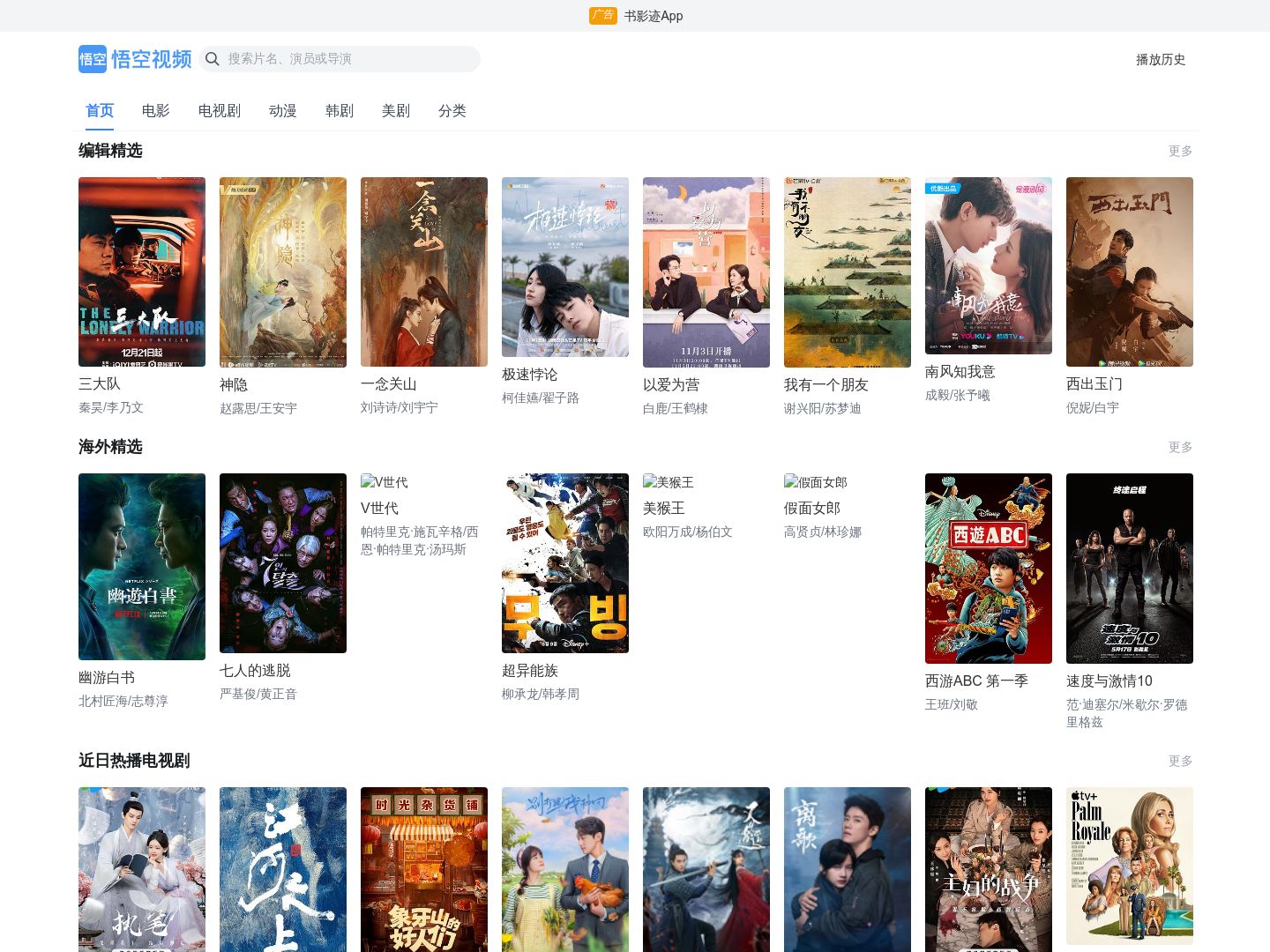Open the 分类 tab
1270x952 pixels.
tap(452, 110)
